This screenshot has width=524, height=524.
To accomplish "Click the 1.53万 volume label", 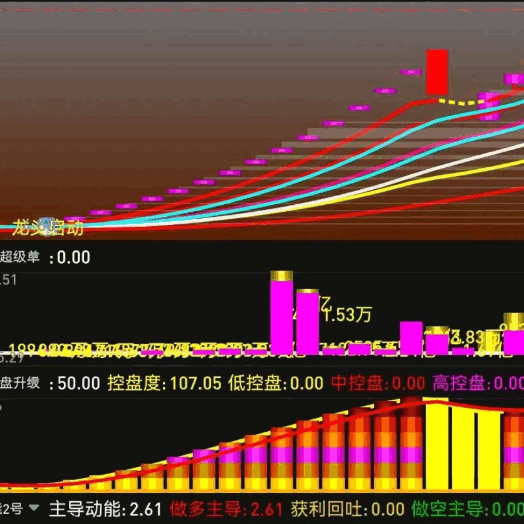I will (348, 314).
